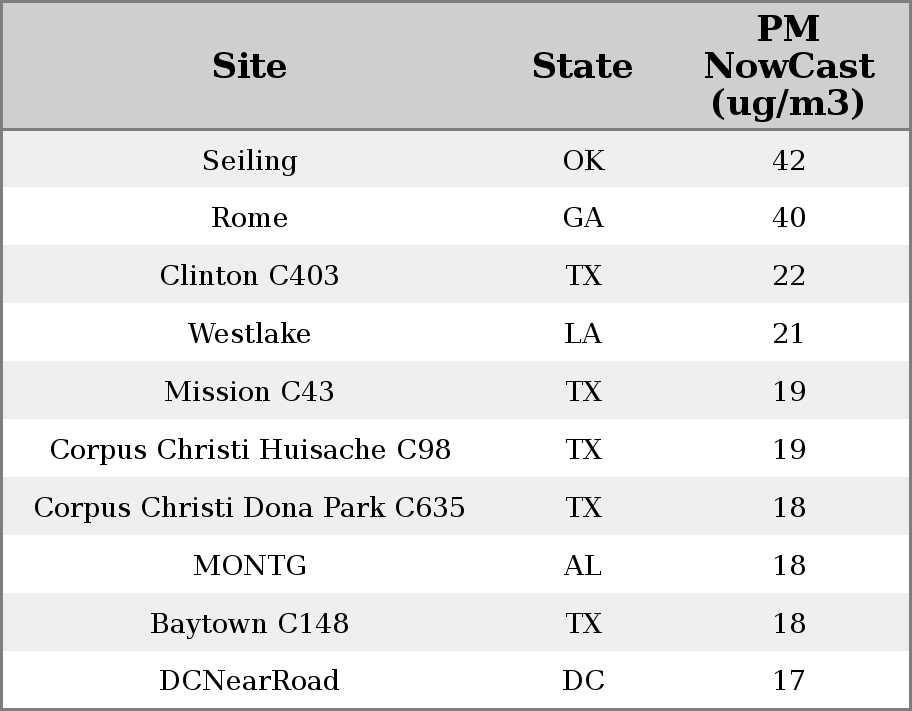Select Corpus Christi Huisache C98 cell
912x711 pixels.
click(249, 450)
